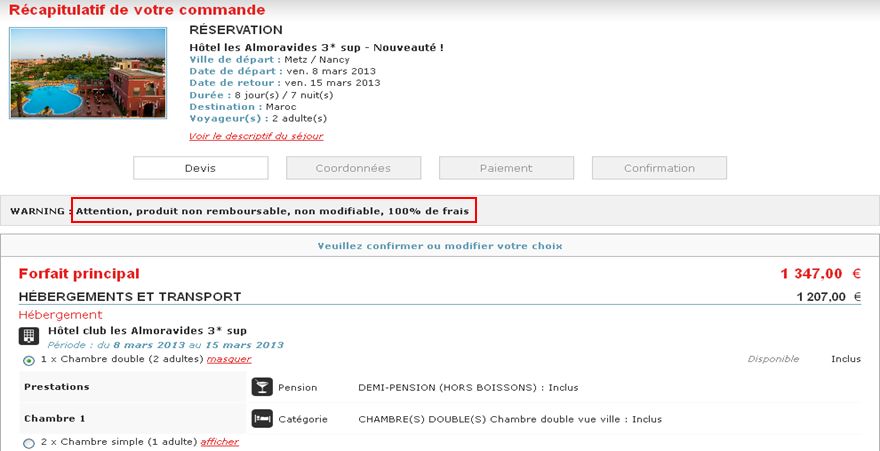The width and height of the screenshot is (880, 451).
Task: Click the 1 207,00 € transport price
Action: pyautogui.click(x=827, y=297)
